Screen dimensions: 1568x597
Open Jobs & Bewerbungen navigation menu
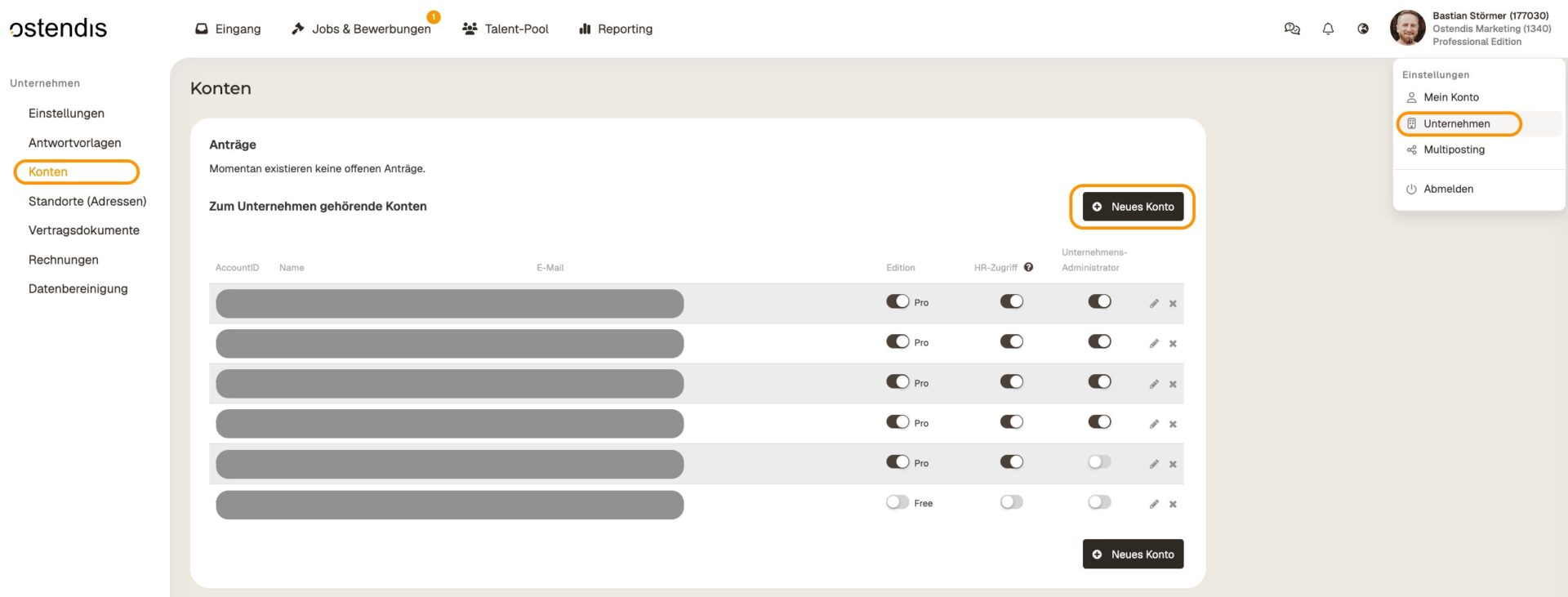click(x=361, y=29)
